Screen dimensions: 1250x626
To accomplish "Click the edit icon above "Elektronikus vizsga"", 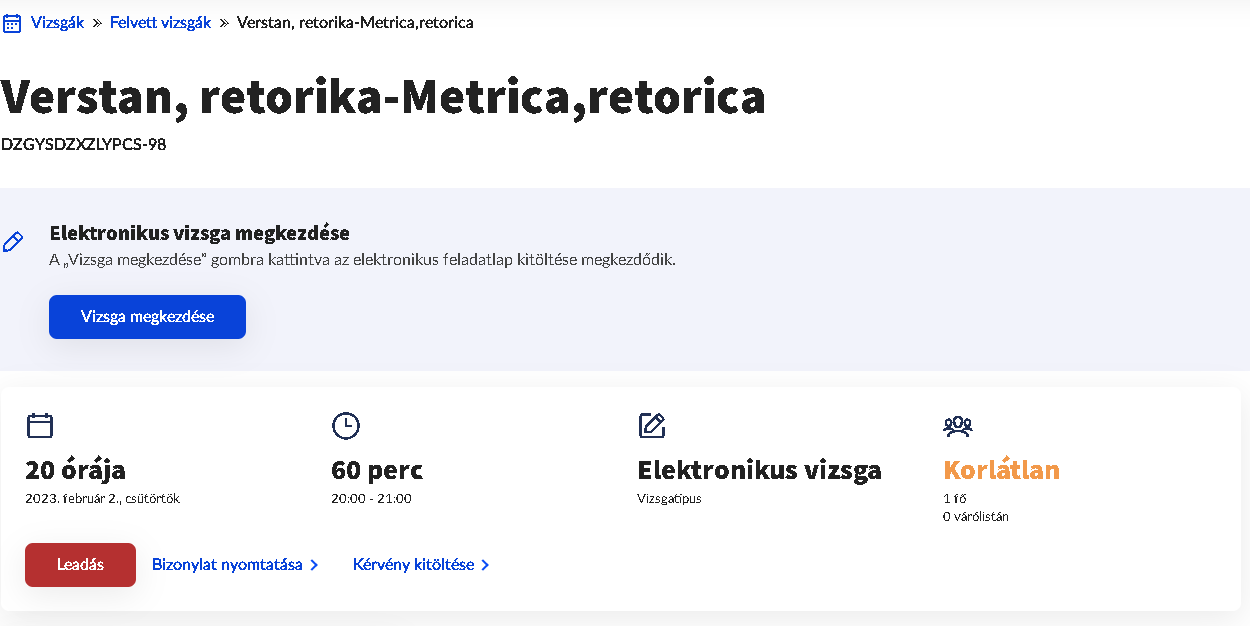I will click(652, 426).
